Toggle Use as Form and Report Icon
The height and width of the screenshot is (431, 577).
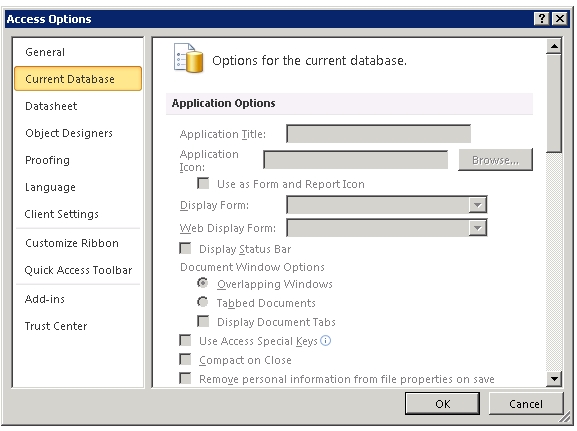click(x=203, y=183)
